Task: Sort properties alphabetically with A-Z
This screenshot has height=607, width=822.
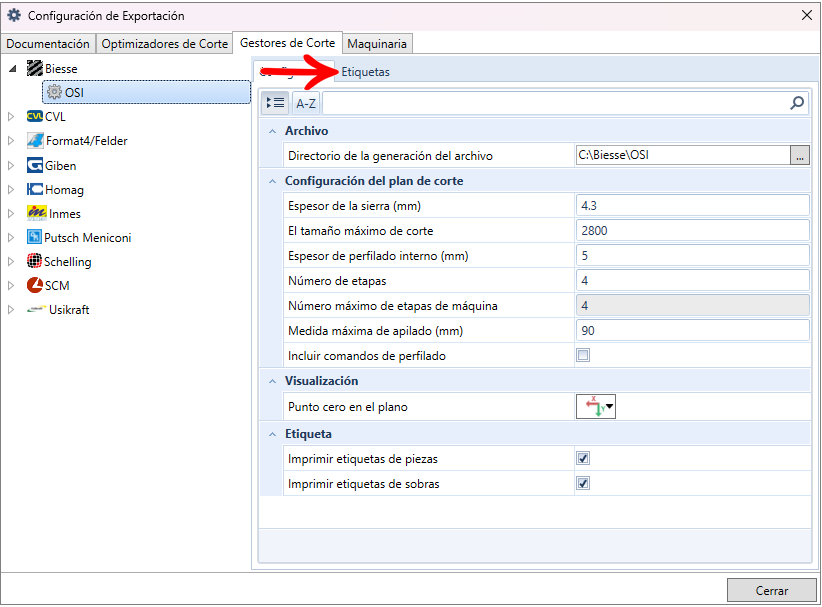Action: pos(306,103)
